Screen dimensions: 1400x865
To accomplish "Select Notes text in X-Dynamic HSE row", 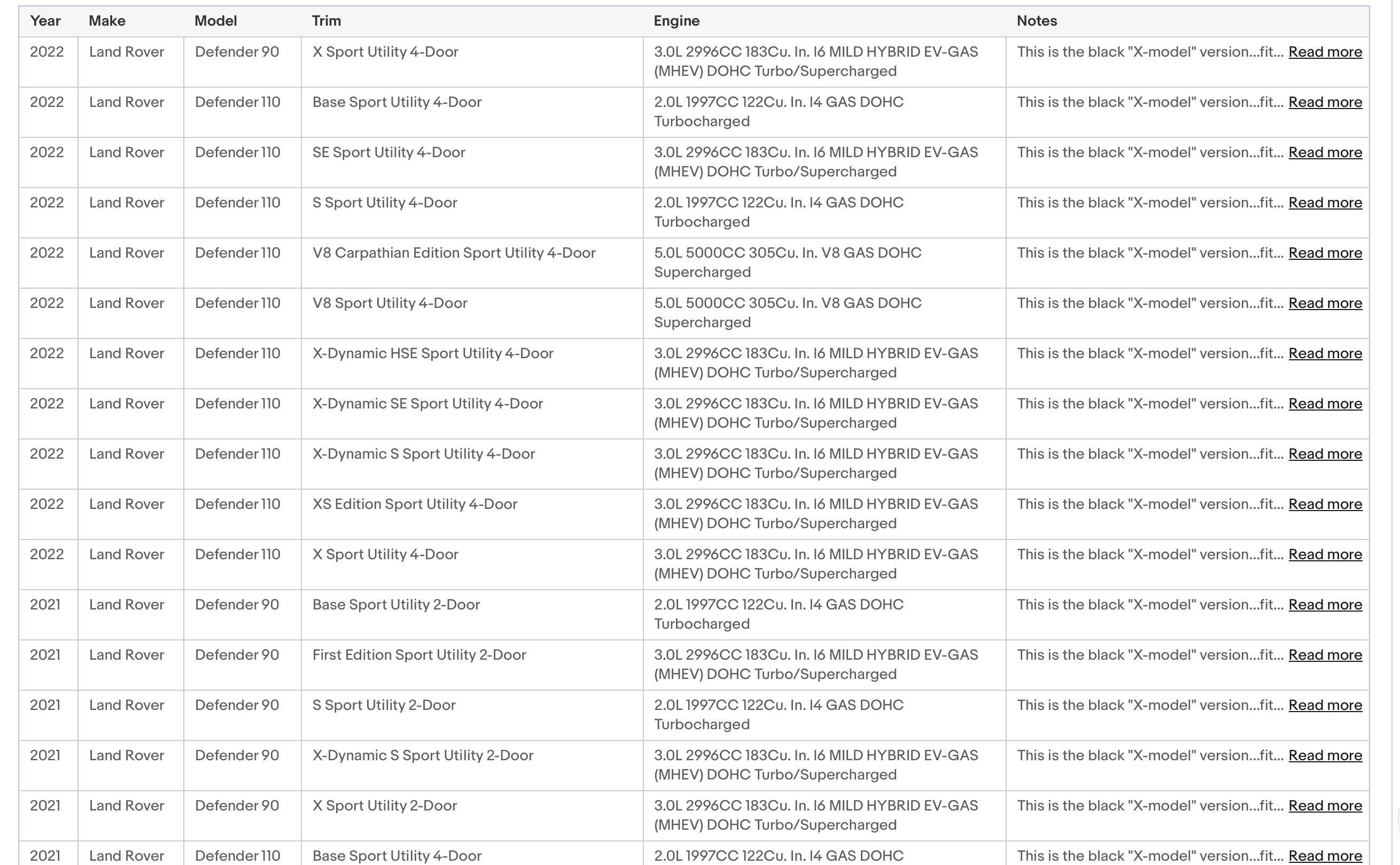I will (x=1149, y=353).
